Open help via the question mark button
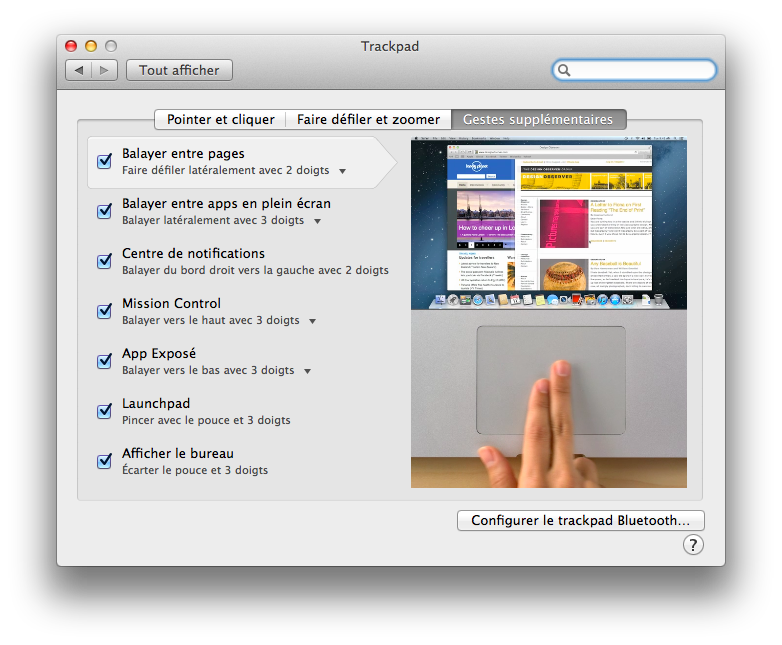This screenshot has width=782, height=645. click(693, 545)
